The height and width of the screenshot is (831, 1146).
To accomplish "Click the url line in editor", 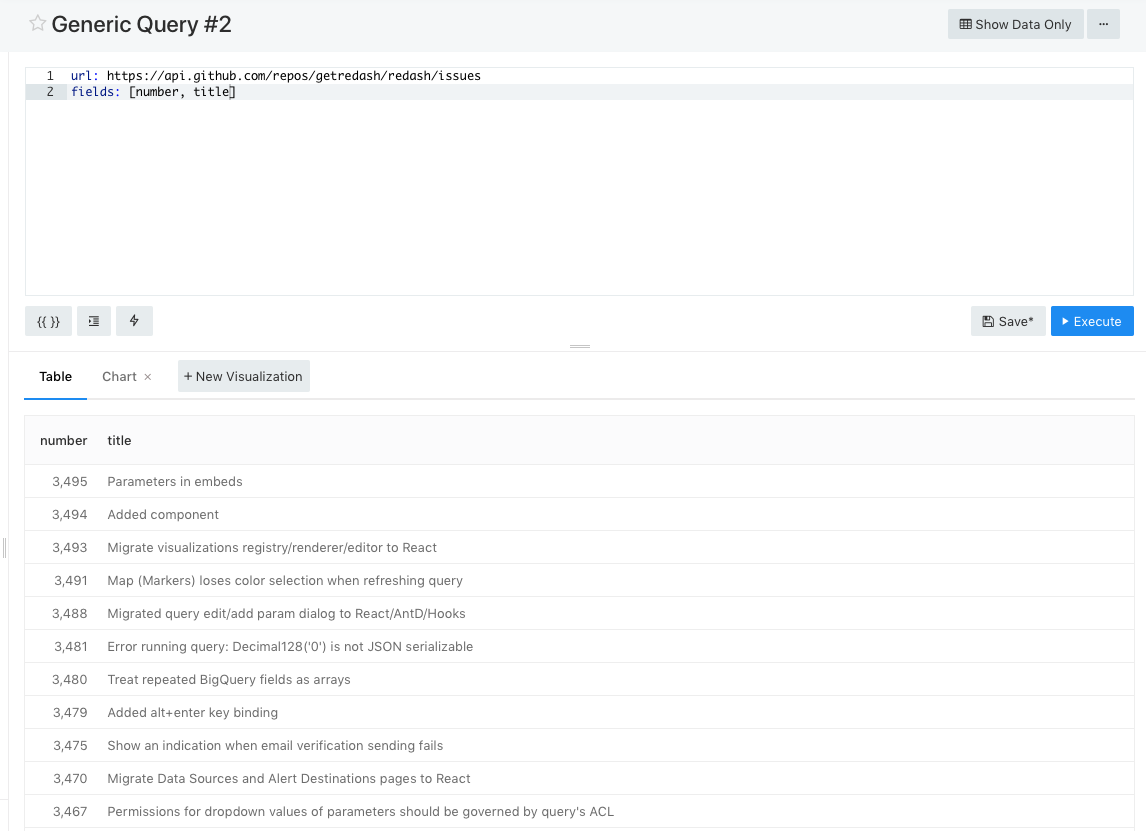I will pyautogui.click(x=275, y=76).
